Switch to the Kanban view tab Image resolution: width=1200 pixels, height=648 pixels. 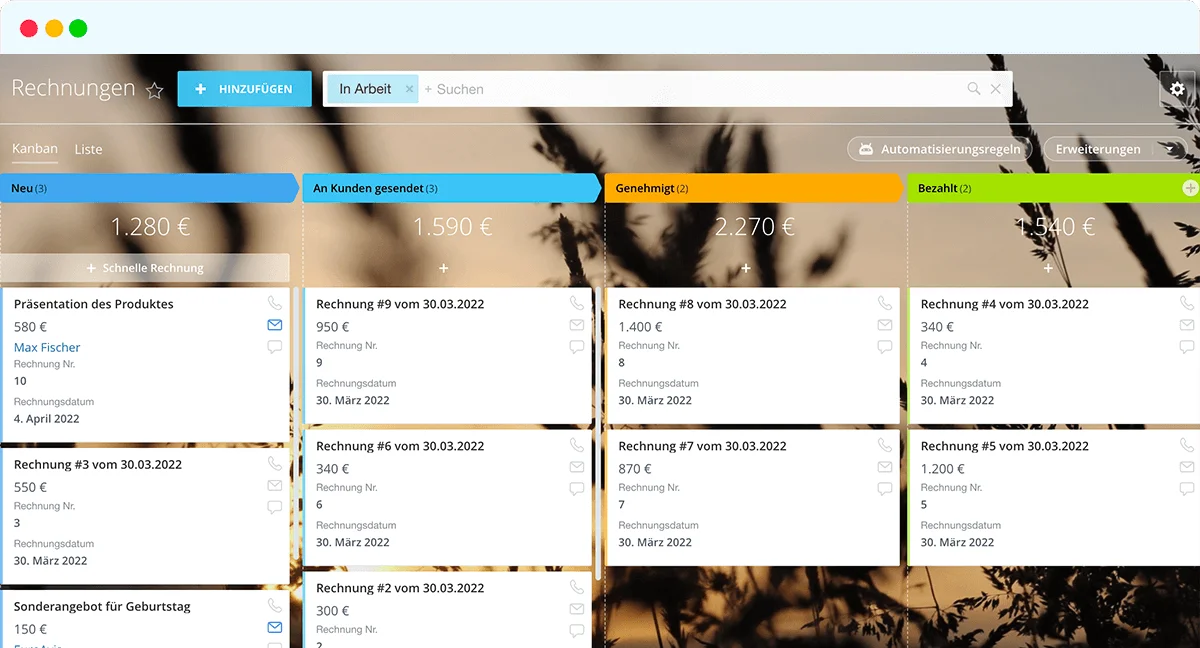pyautogui.click(x=35, y=149)
